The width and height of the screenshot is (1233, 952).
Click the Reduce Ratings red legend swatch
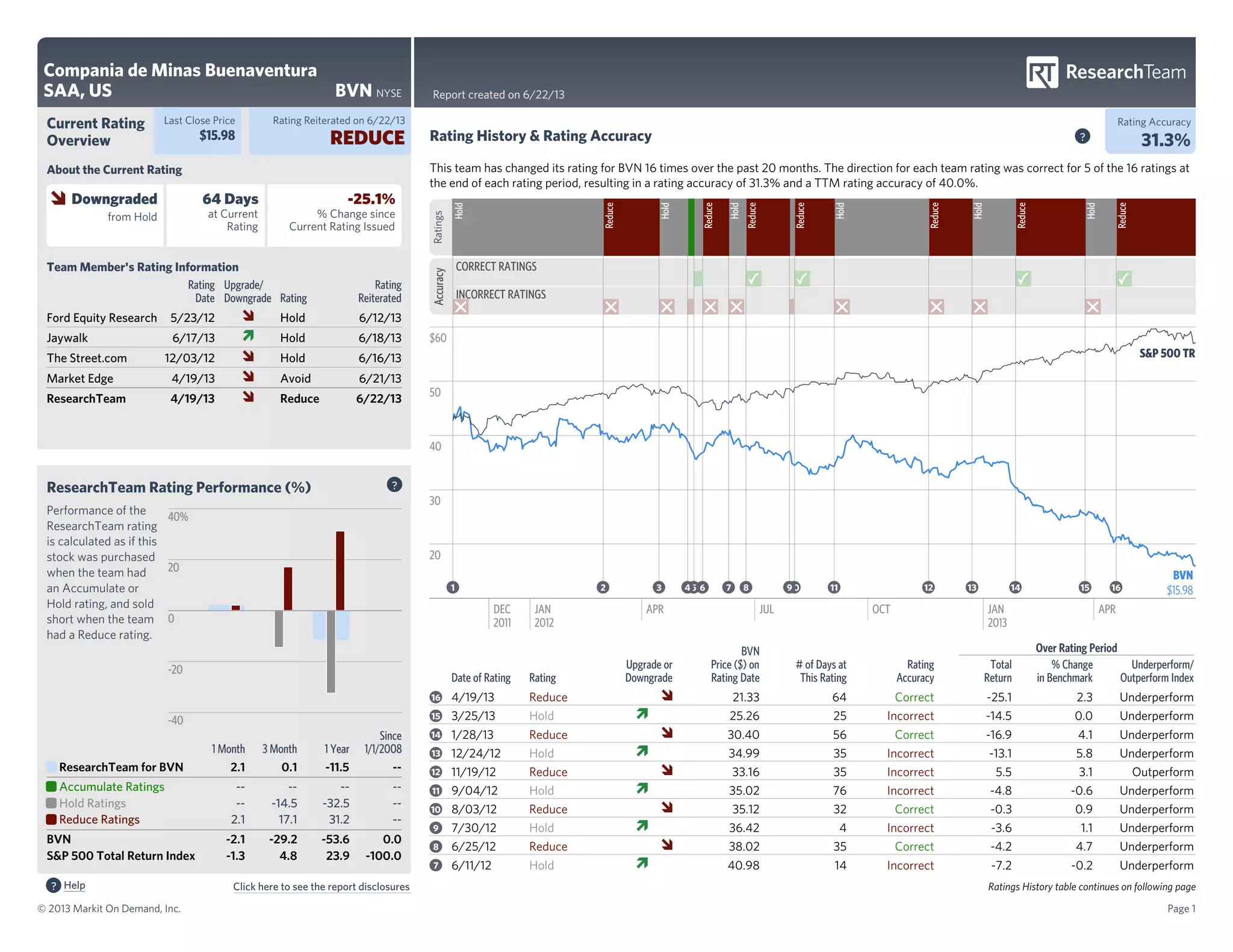click(52, 819)
